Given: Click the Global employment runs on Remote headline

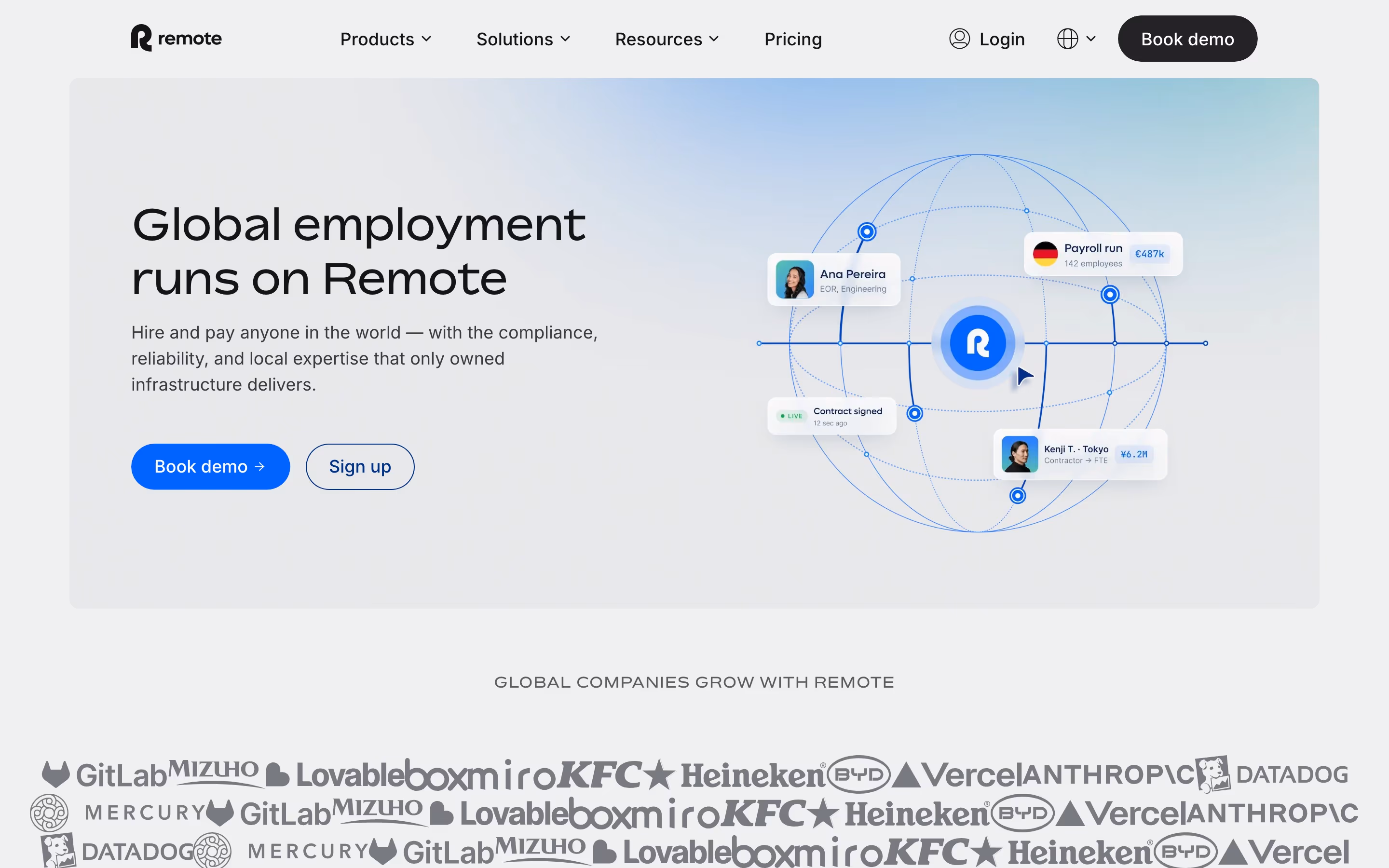Looking at the screenshot, I should coord(359,251).
